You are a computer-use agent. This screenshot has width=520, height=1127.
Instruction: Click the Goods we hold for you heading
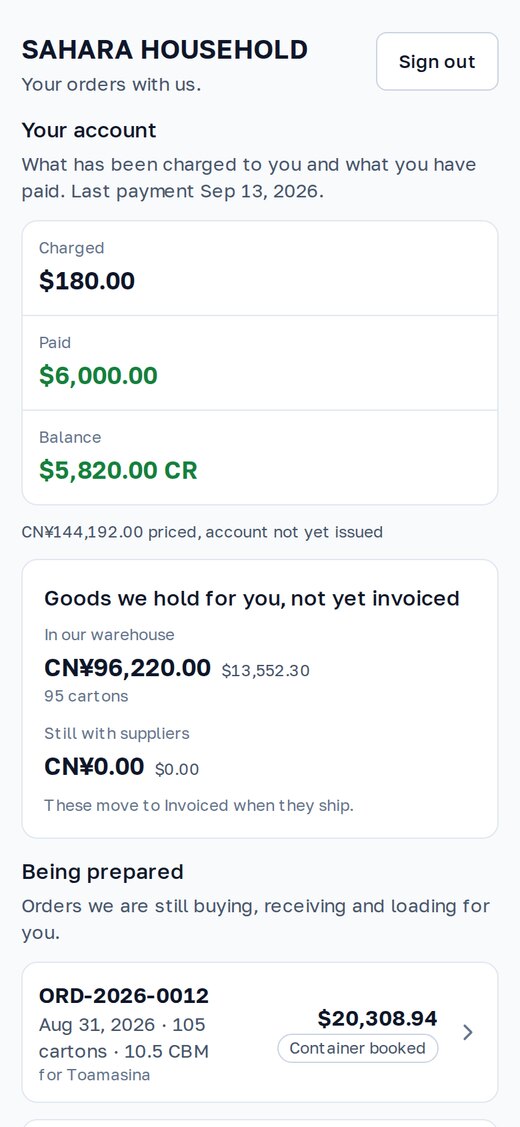point(252,598)
